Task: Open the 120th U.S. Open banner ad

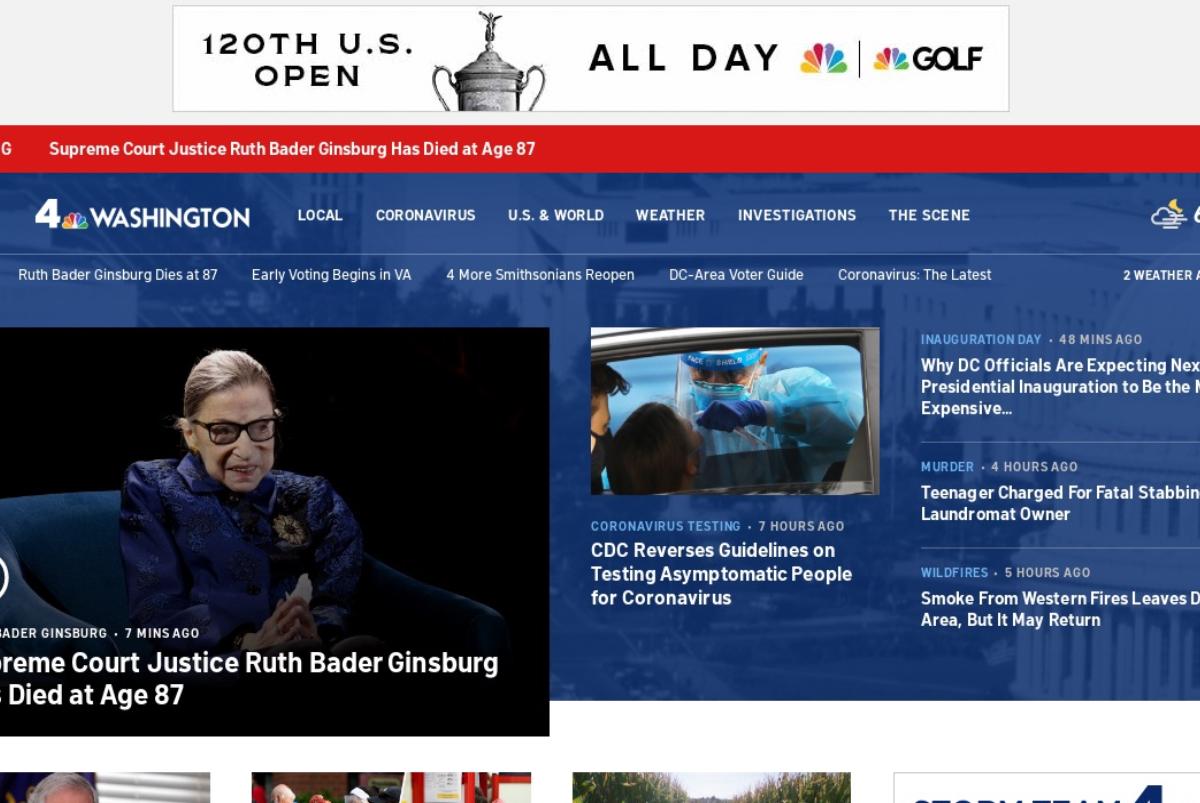Action: click(590, 58)
